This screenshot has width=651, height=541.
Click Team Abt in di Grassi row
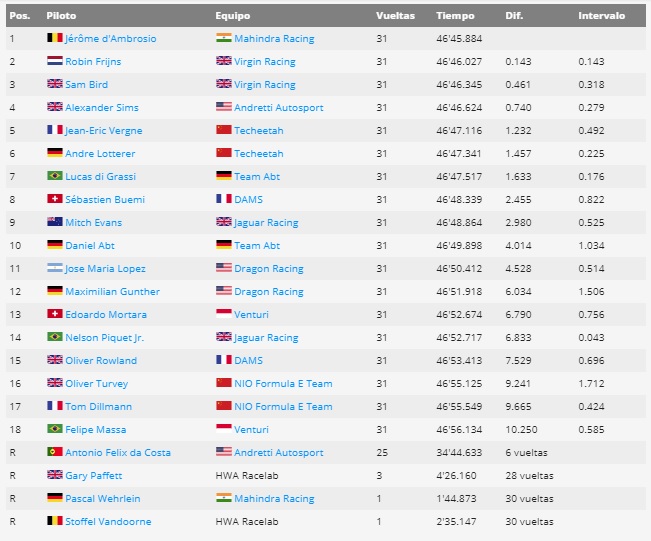257,176
